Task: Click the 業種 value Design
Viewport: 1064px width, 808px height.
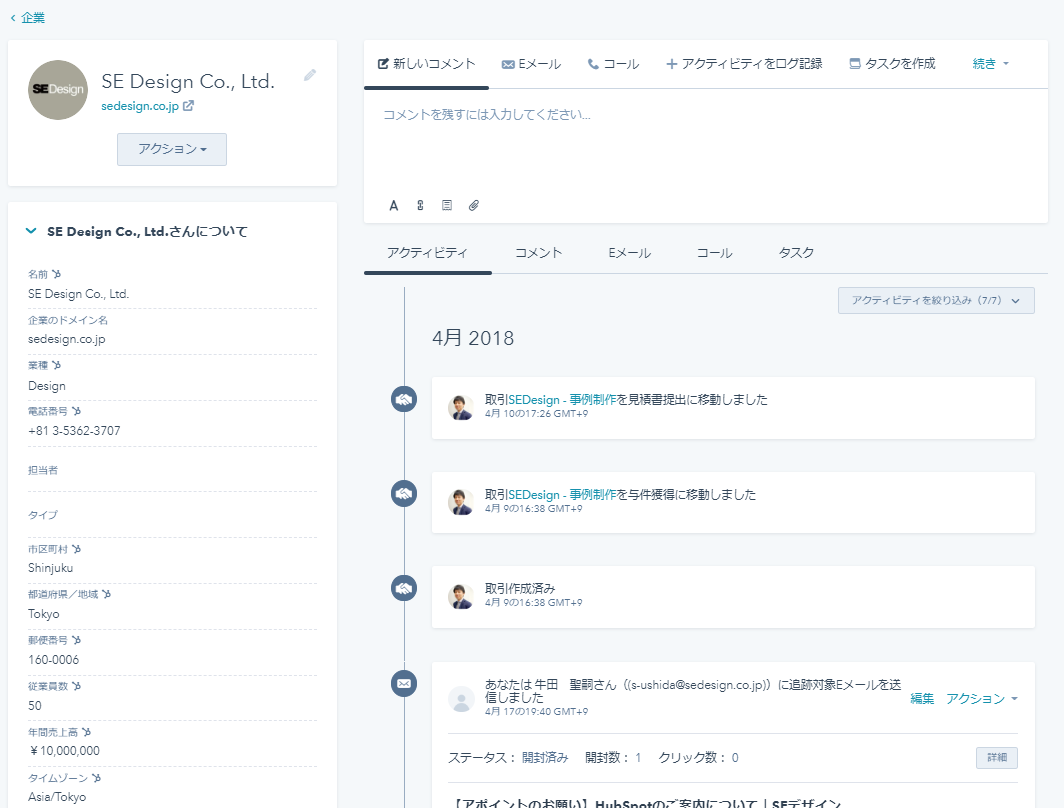Action: pyautogui.click(x=47, y=385)
